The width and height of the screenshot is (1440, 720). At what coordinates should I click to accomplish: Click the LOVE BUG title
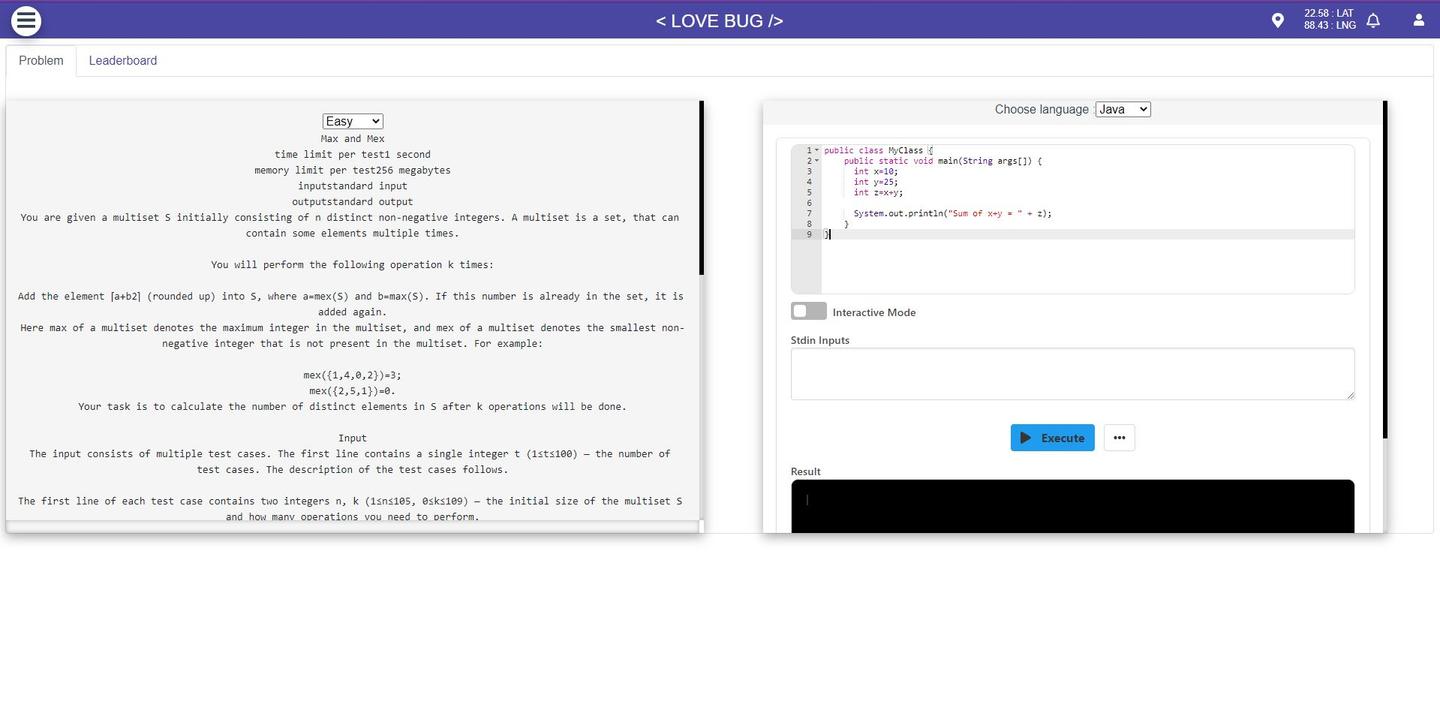click(719, 20)
